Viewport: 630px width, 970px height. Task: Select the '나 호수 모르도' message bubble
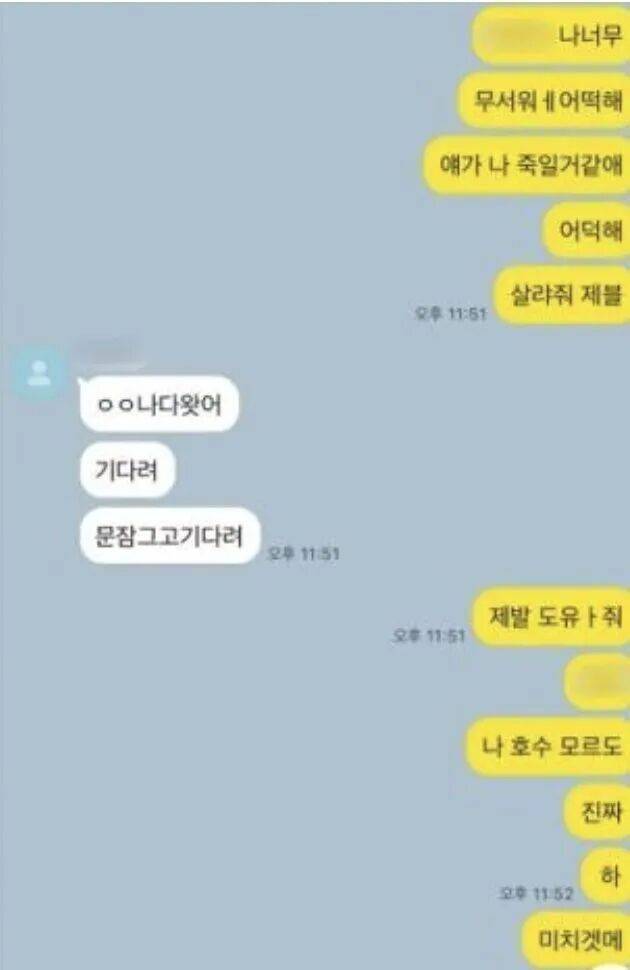pos(548,747)
